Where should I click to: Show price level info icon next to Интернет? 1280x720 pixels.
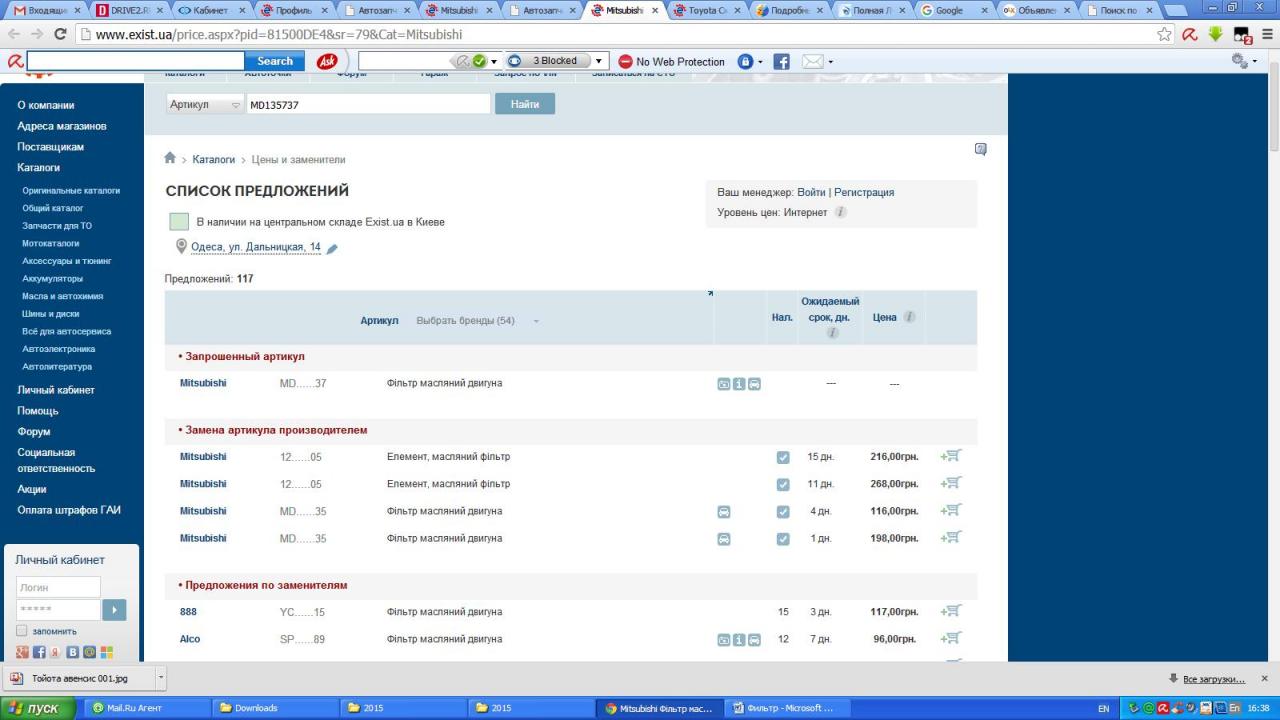coord(840,212)
